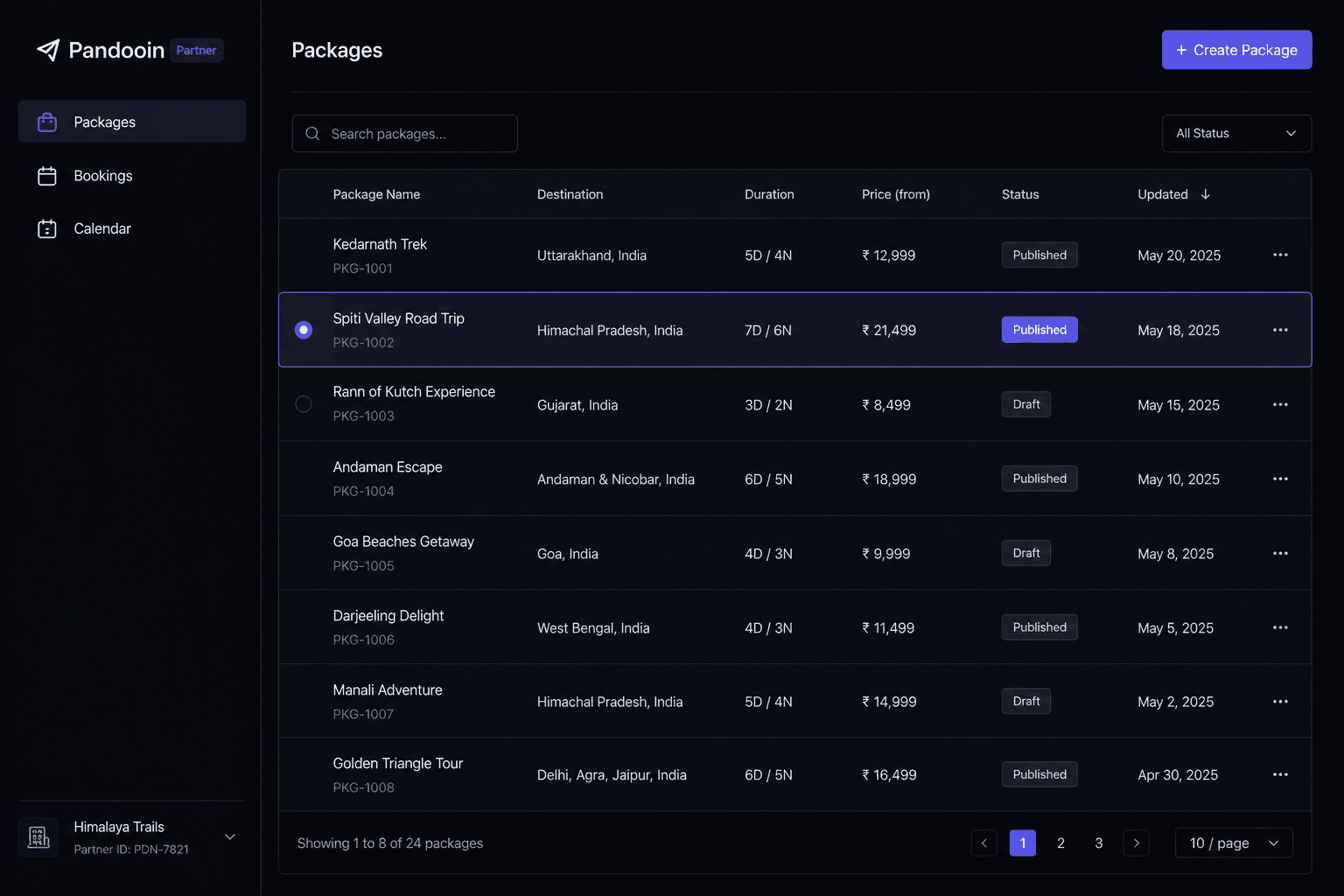
Task: Expand the Himalaya Trails account chevron
Action: pos(230,837)
